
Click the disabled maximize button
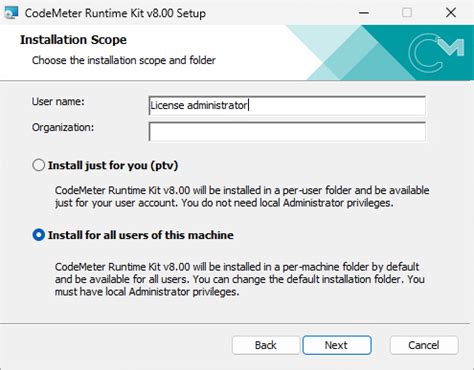[407, 13]
